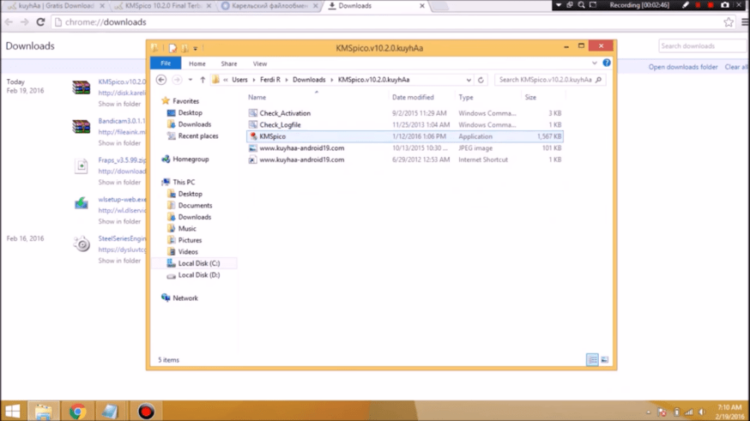This screenshot has width=750, height=421.
Task: Sort files by Name column
Action: click(257, 97)
